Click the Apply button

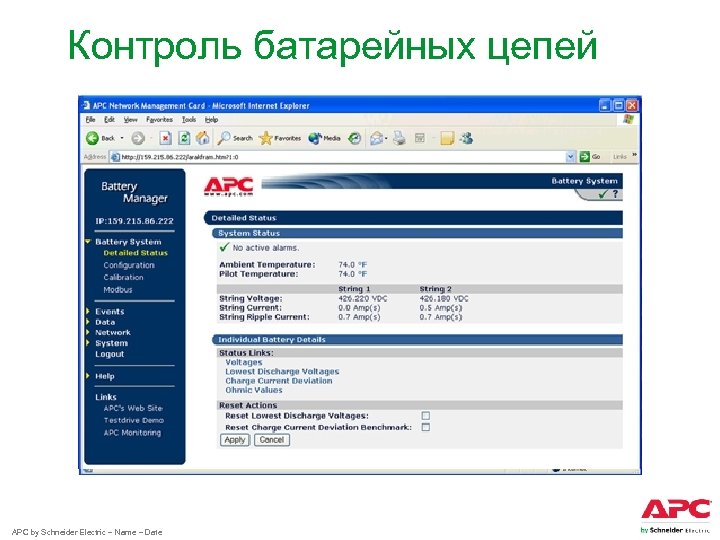point(235,440)
